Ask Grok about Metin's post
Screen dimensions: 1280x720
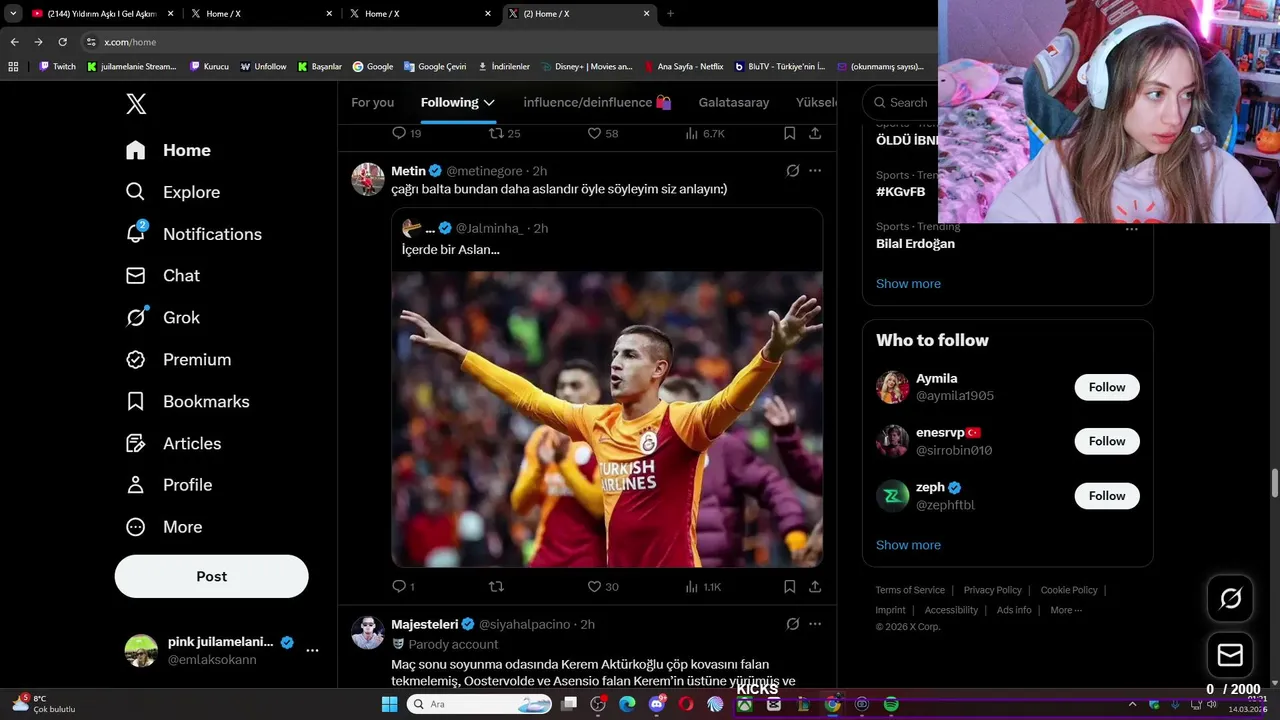(793, 171)
